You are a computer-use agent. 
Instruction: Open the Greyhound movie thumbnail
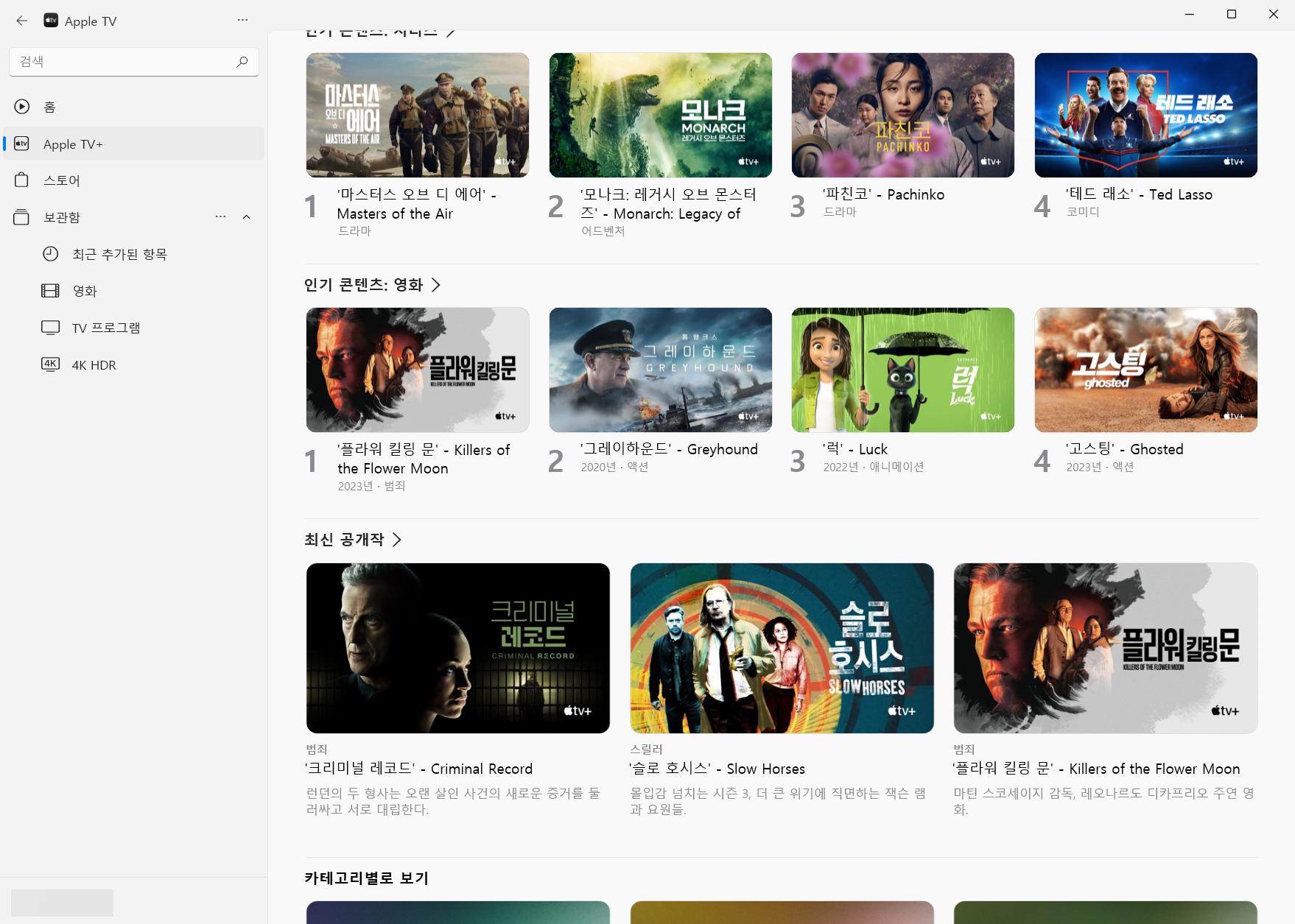[x=661, y=370]
